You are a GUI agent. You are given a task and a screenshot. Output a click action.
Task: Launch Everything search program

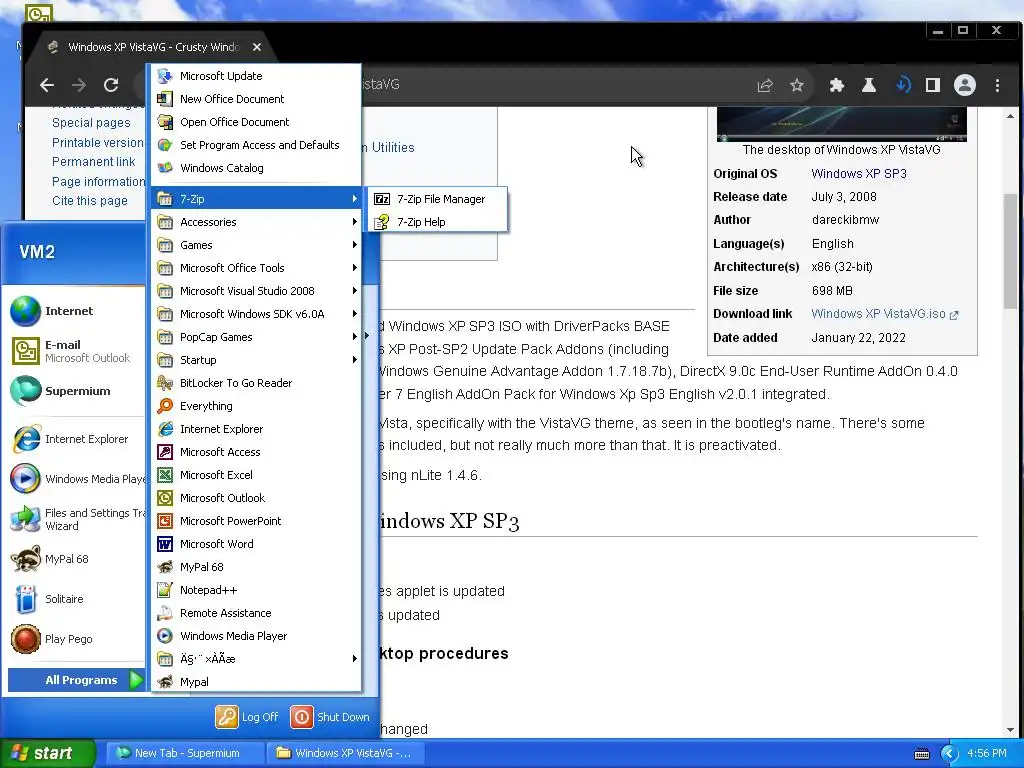click(x=256, y=406)
